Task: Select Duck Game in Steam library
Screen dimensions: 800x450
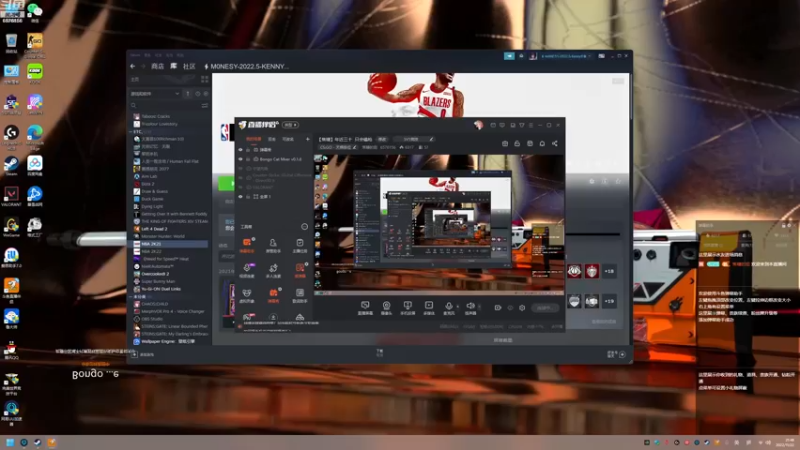Action: pos(170,199)
